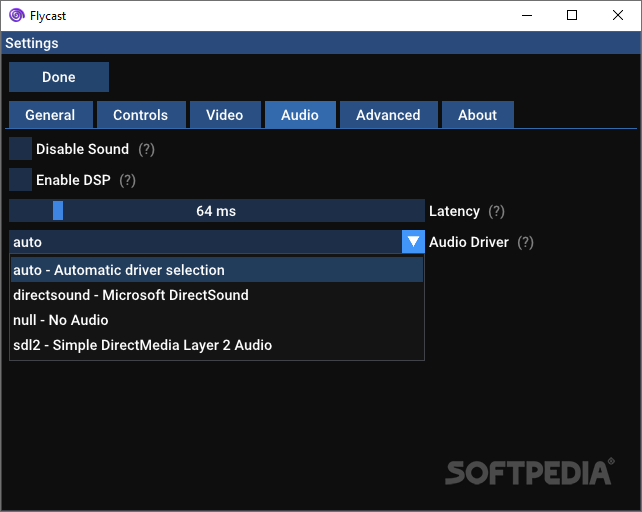Viewport: 642px width, 512px height.
Task: Switch to the General tab
Action: coord(51,115)
